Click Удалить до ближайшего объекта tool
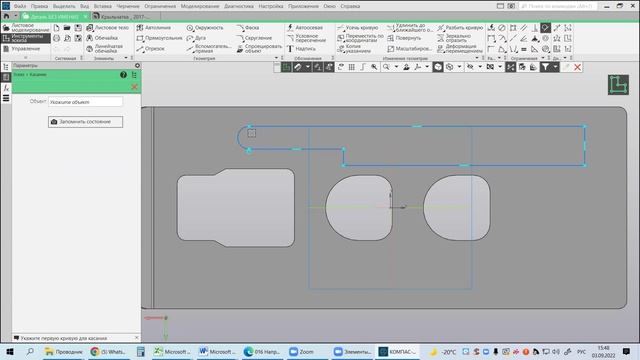This screenshot has width=640, height=360. 410,27
